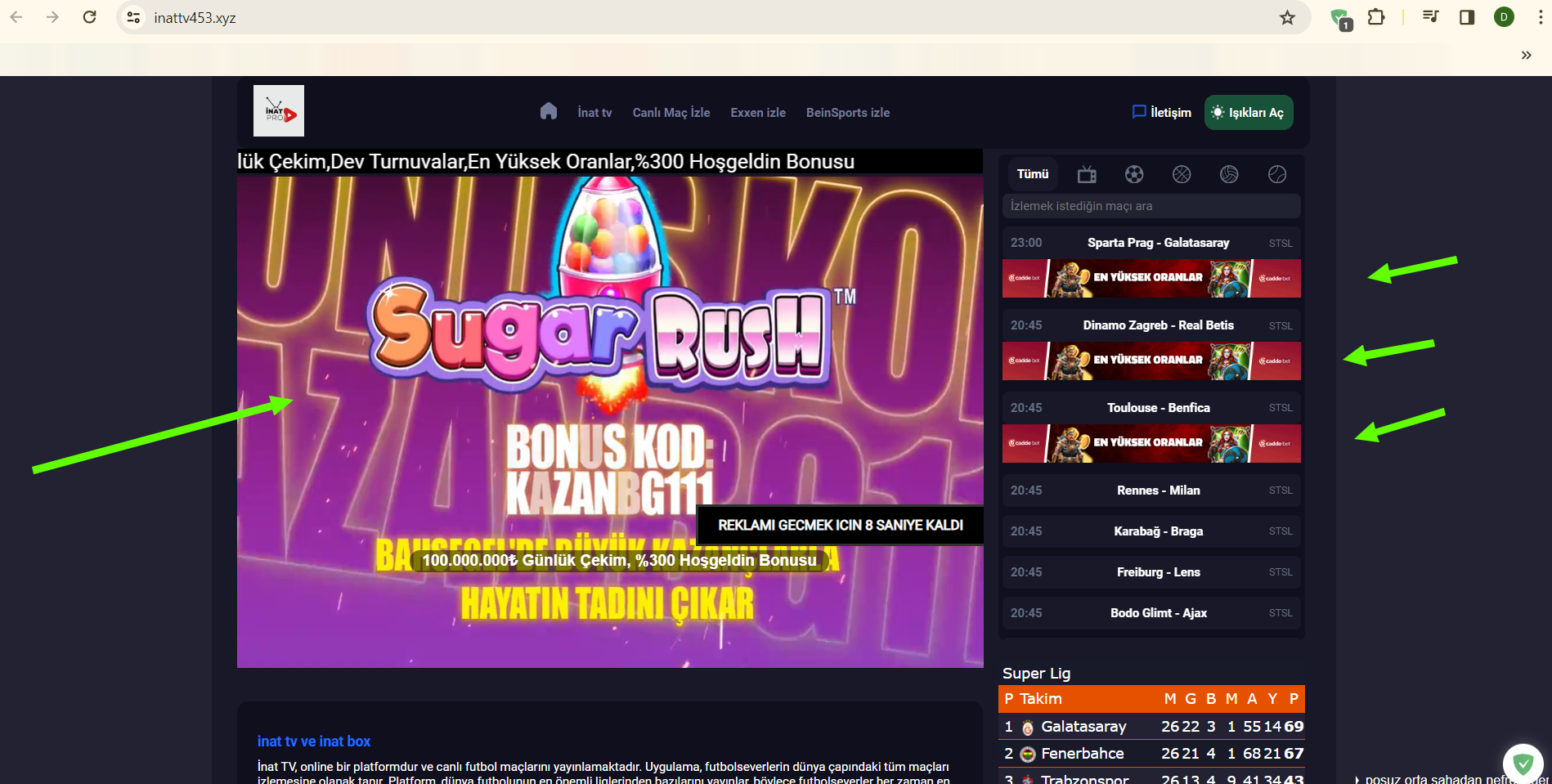The image size is (1552, 784).
Task: Open the Canlı Maç İzle menu item
Action: point(671,113)
